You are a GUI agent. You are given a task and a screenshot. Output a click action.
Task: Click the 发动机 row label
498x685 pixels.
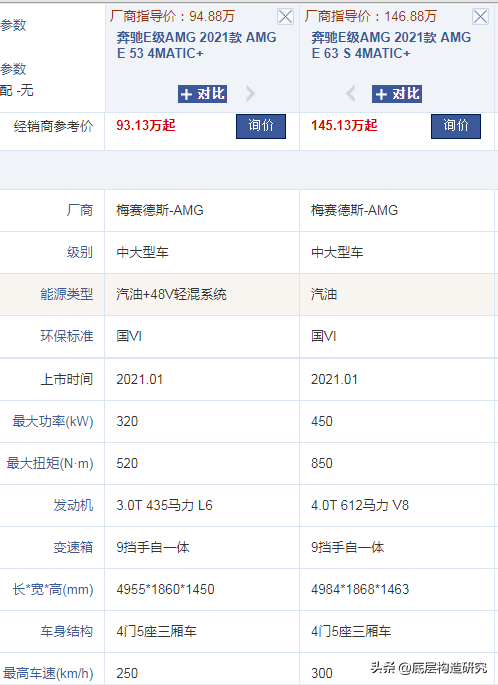[73, 505]
